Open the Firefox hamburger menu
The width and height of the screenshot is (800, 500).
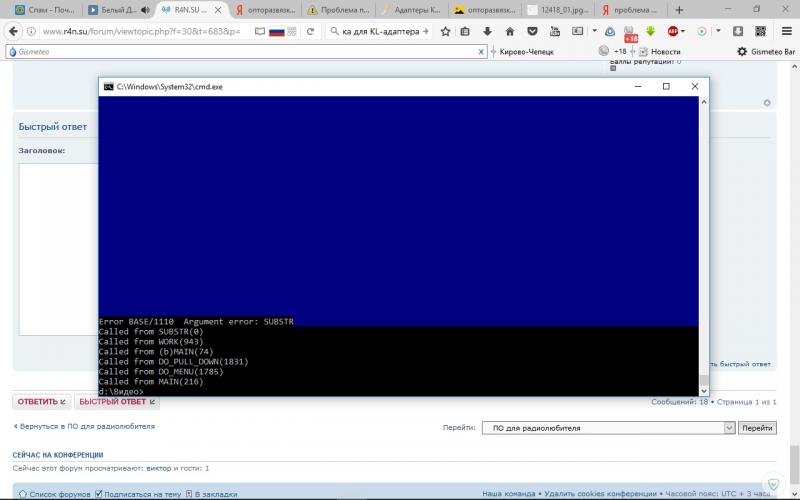[785, 31]
